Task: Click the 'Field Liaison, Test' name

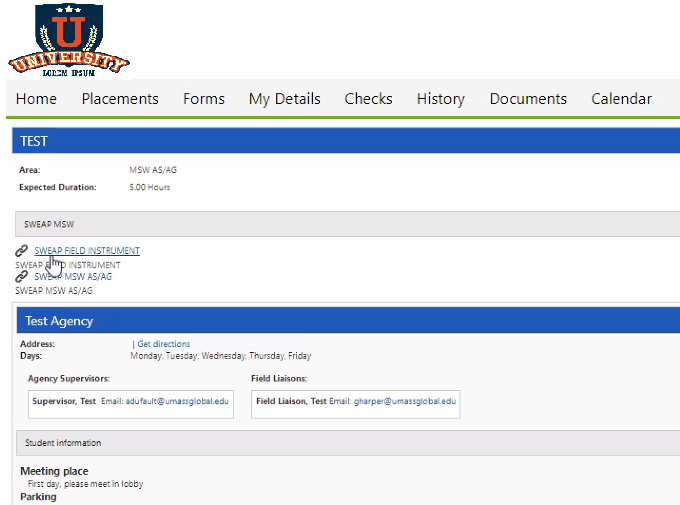Action: [x=291, y=401]
